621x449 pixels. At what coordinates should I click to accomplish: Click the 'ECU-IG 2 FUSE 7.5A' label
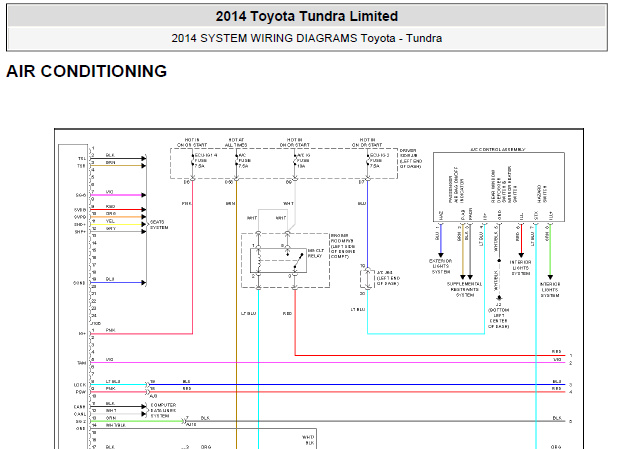379,160
